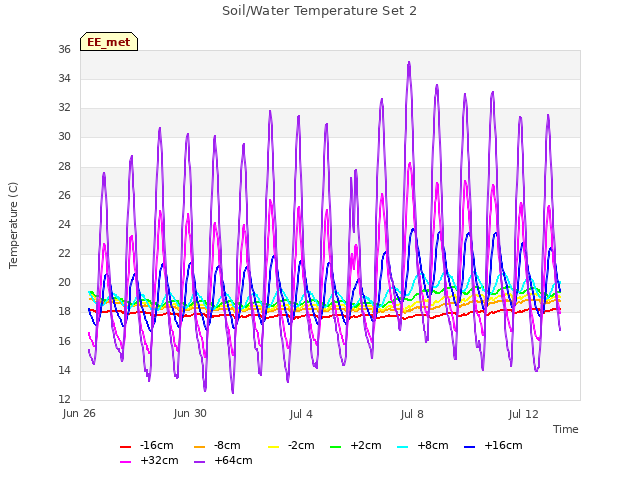The width and height of the screenshot is (640, 480).
Task: Click the highest +64cm peak near Jul 8
Action: click(409, 62)
